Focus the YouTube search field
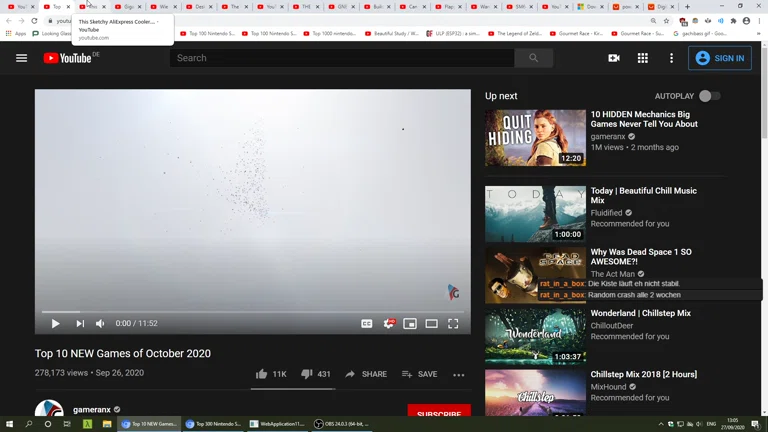Viewport: 768px width, 432px height. pyautogui.click(x=342, y=58)
